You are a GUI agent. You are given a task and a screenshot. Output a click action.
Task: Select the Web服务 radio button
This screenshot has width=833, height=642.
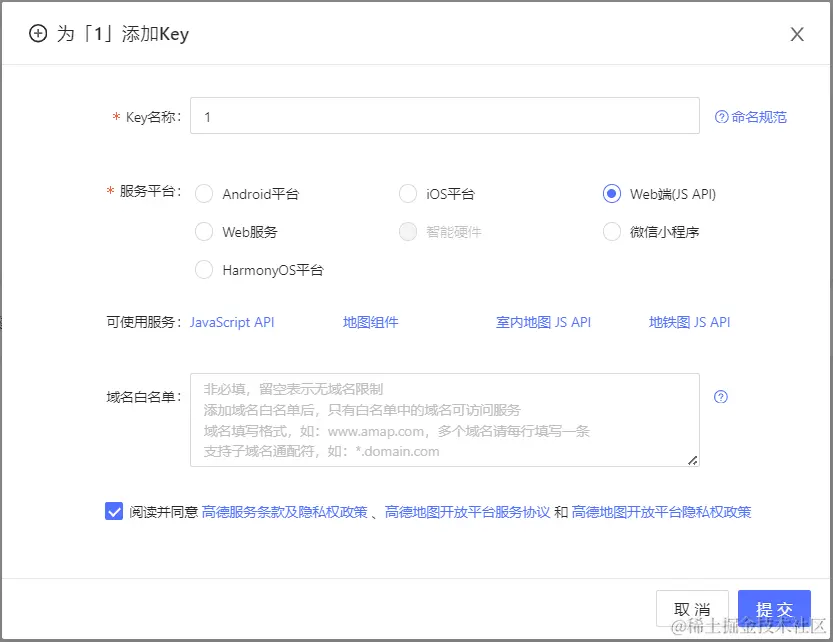[204, 232]
